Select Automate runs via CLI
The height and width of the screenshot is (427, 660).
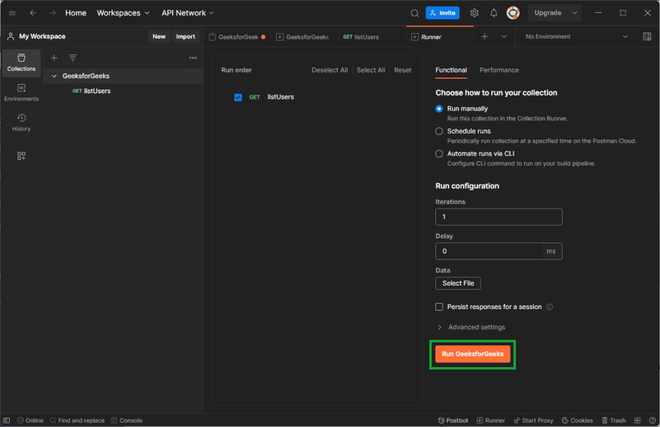(439, 154)
